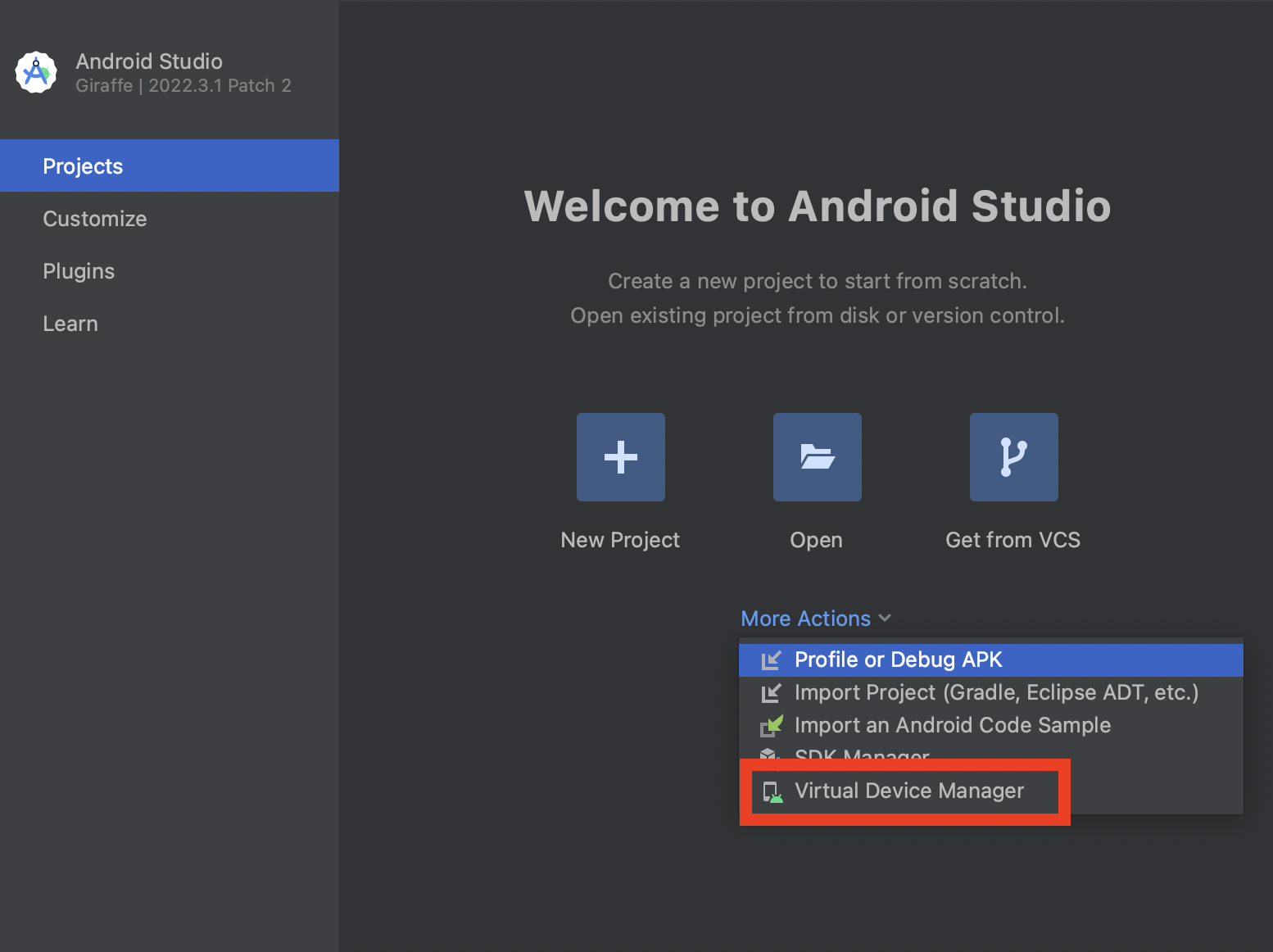Click the Welcome to Android Studio heading

[x=818, y=206]
